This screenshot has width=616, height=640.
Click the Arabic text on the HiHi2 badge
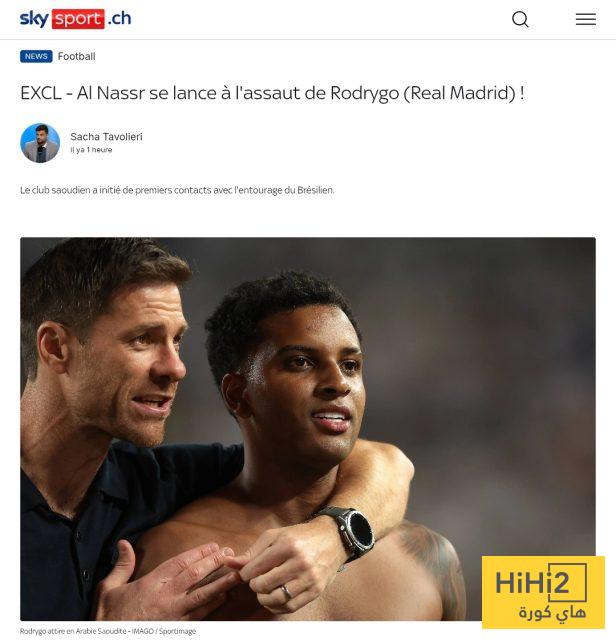pyautogui.click(x=552, y=612)
